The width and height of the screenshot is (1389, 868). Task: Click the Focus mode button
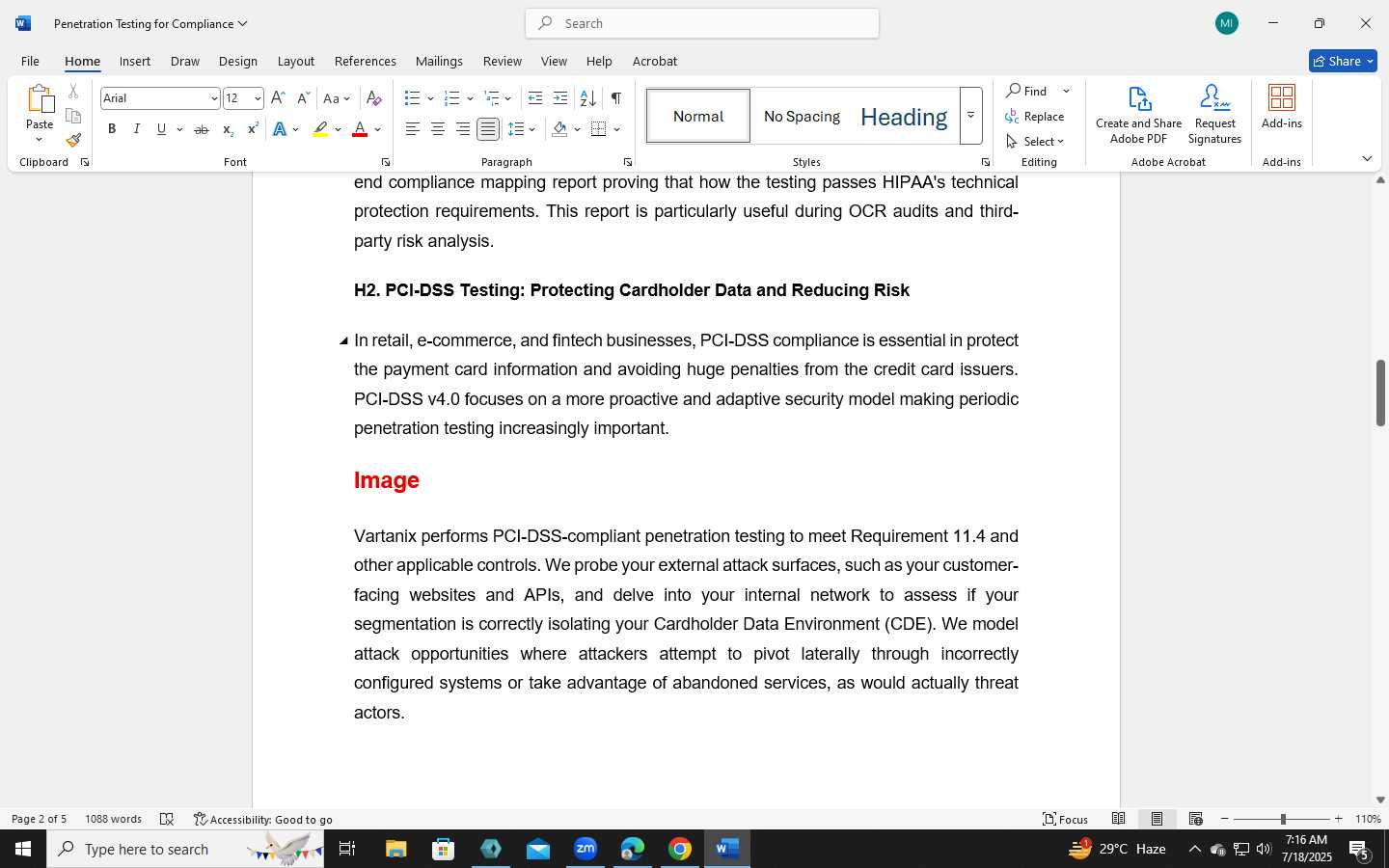[1066, 819]
